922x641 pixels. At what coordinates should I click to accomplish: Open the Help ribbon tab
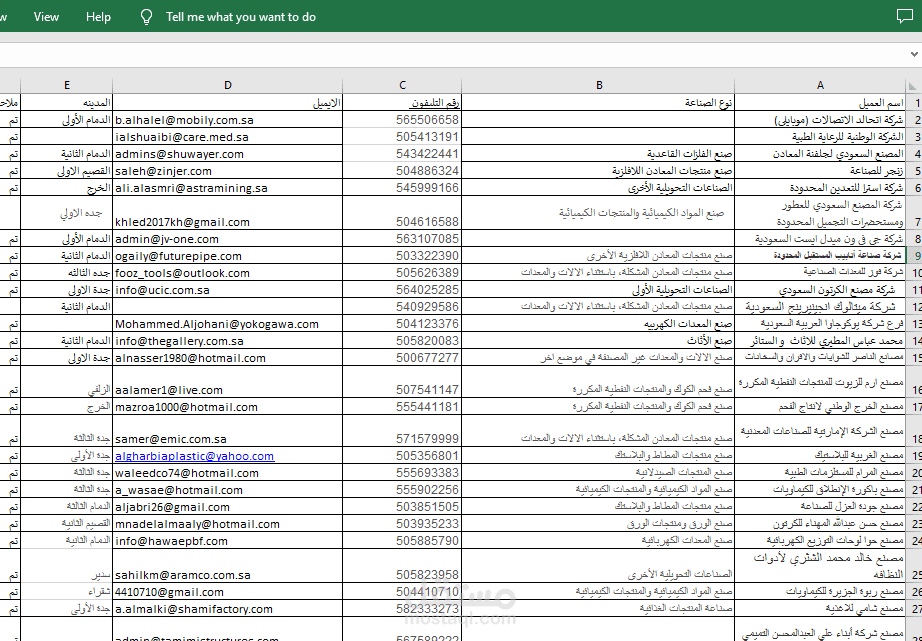[98, 16]
